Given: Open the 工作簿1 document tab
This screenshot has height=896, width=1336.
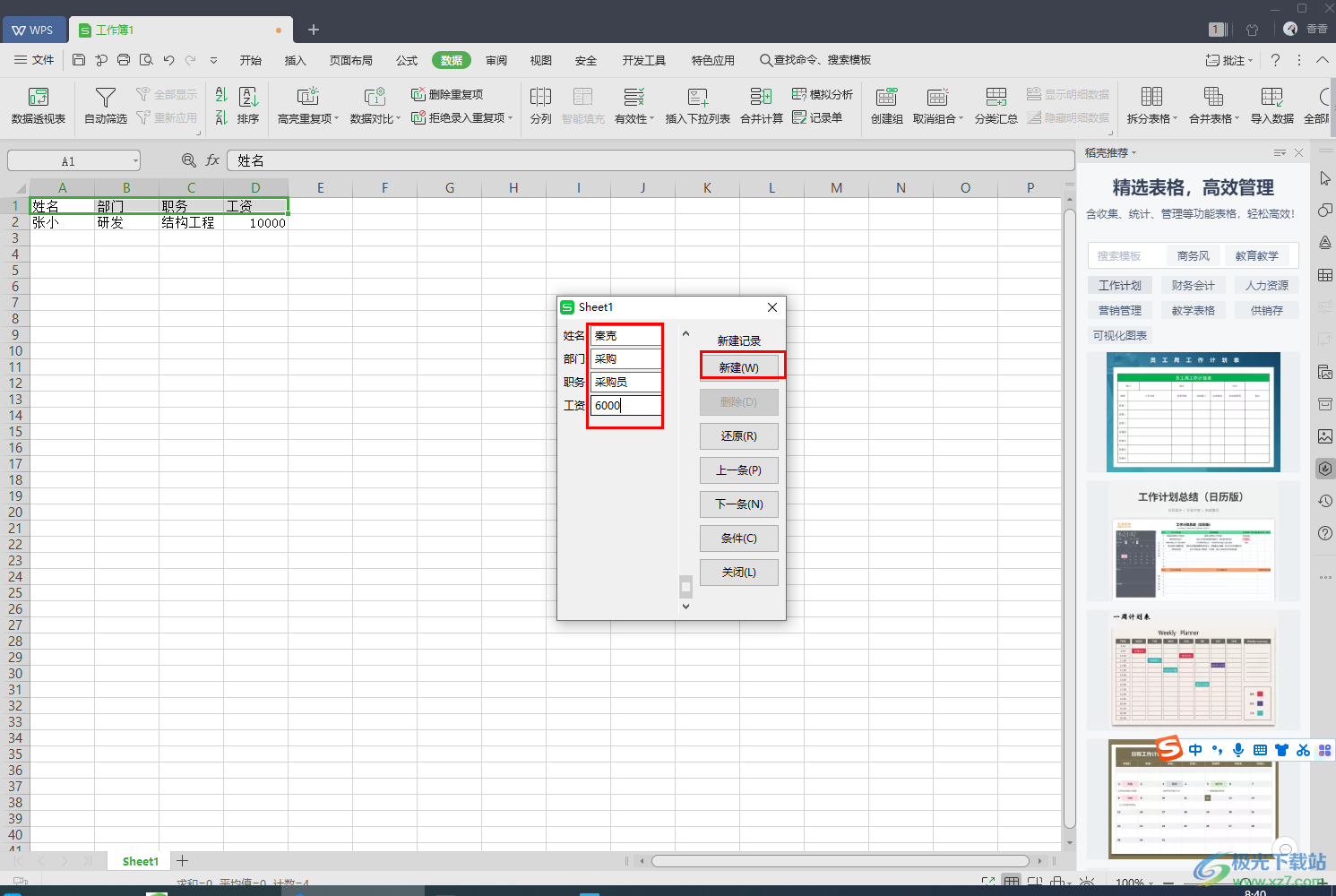Looking at the screenshot, I should click(181, 30).
